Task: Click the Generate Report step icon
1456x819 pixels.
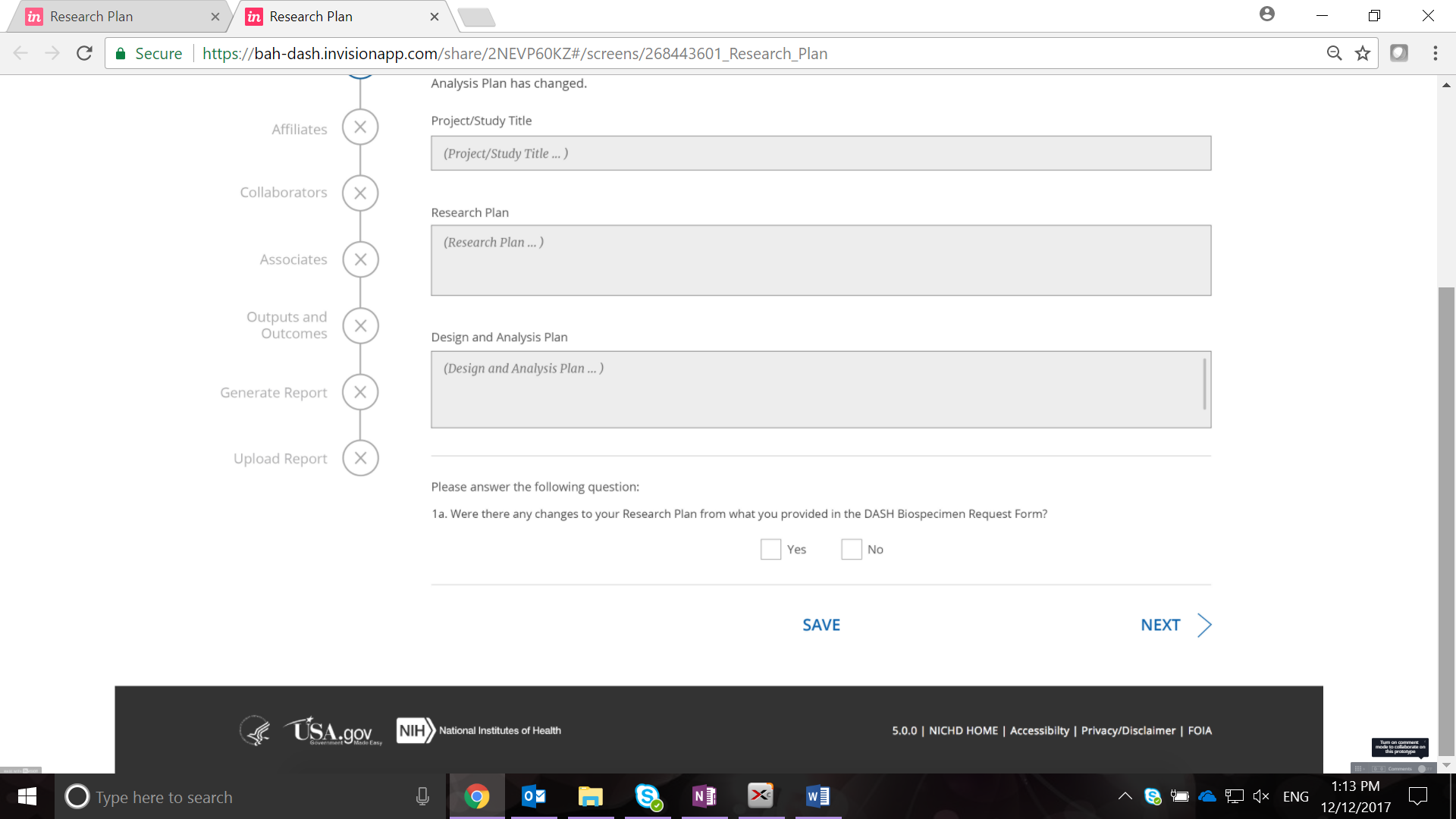Action: (360, 392)
